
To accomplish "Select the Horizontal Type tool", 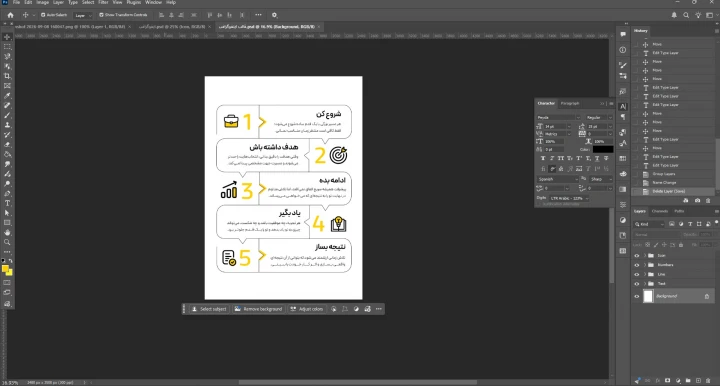I will coord(7,203).
